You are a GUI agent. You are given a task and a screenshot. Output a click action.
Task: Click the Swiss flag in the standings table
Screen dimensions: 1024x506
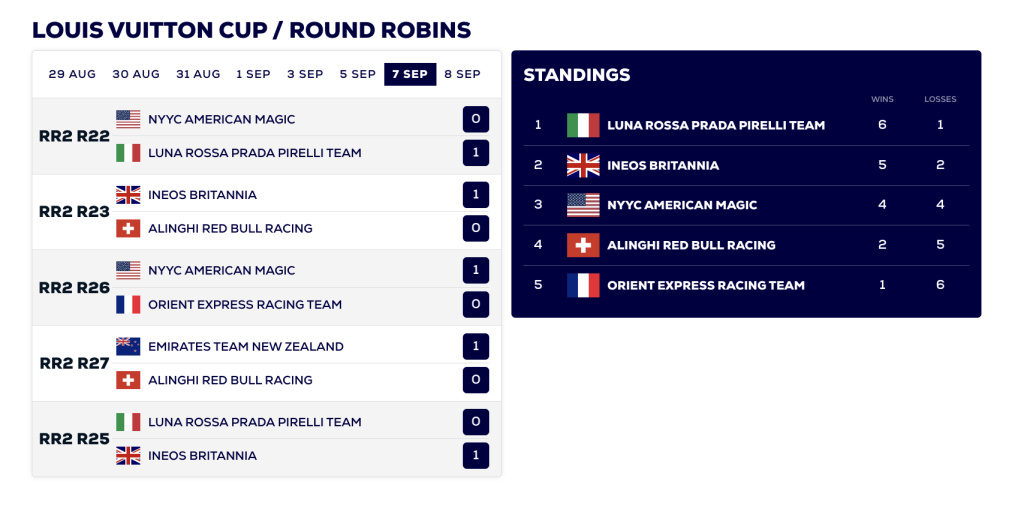click(x=583, y=245)
